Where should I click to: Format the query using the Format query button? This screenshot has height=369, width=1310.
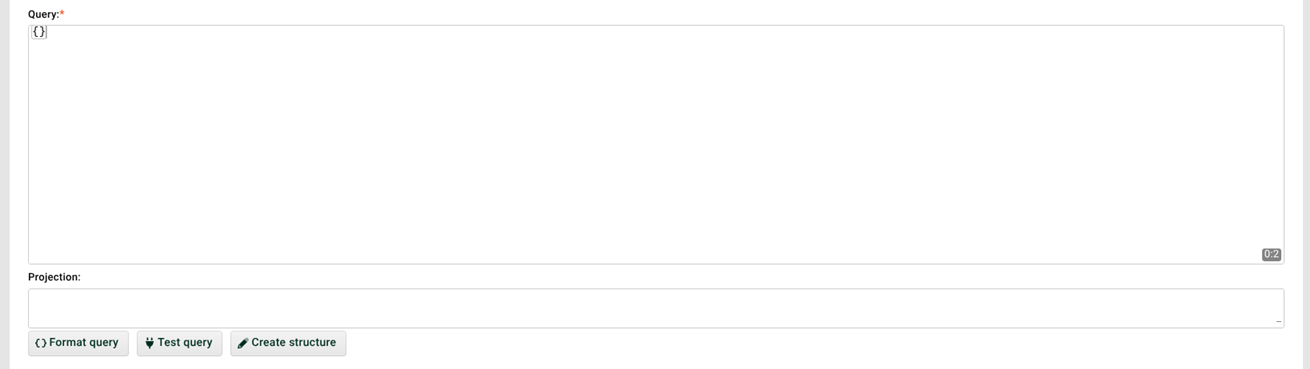(78, 343)
